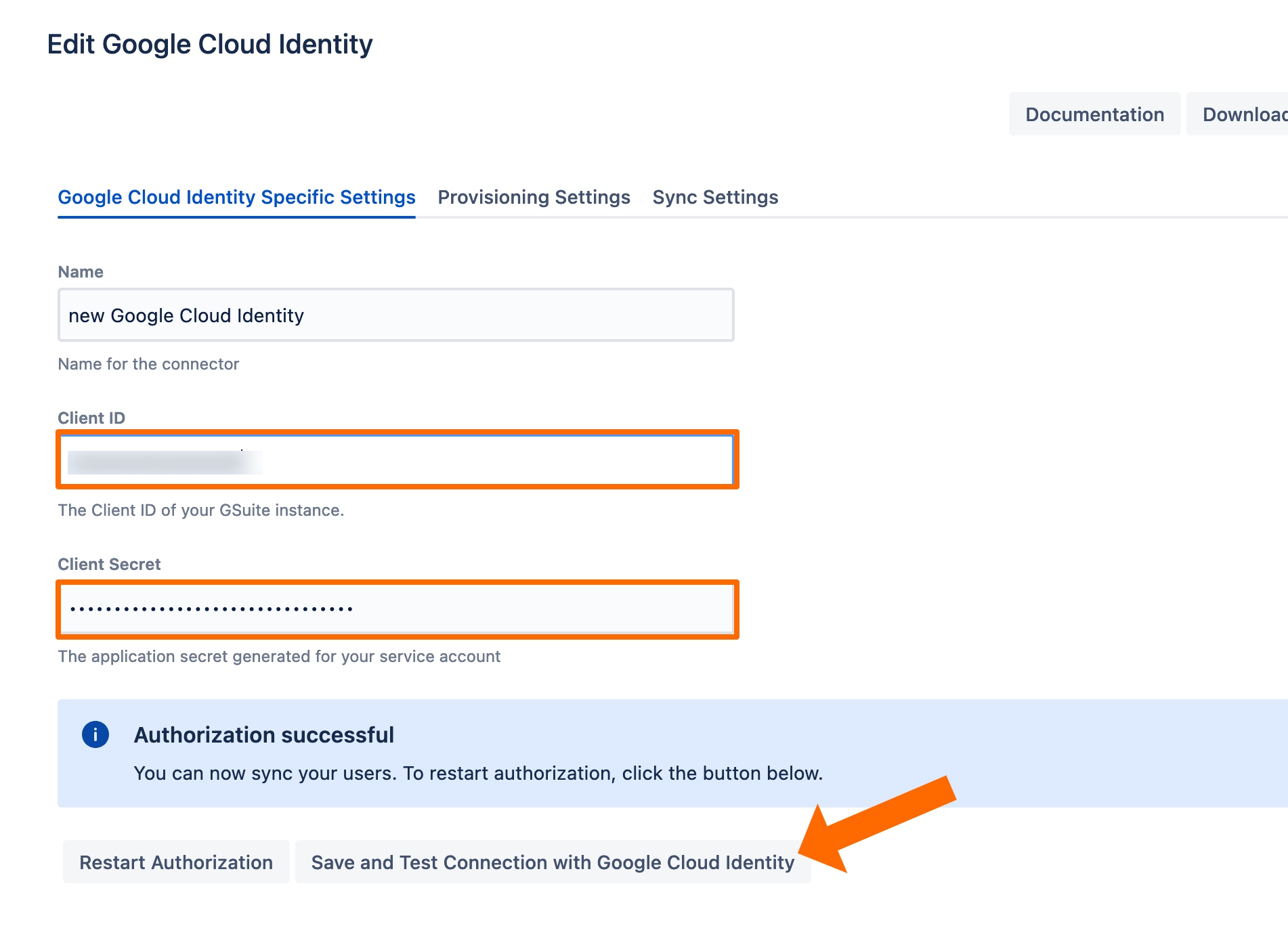The image size is (1288, 926).
Task: Click 'The Client ID of your GSuite instance.' text
Action: coord(201,510)
